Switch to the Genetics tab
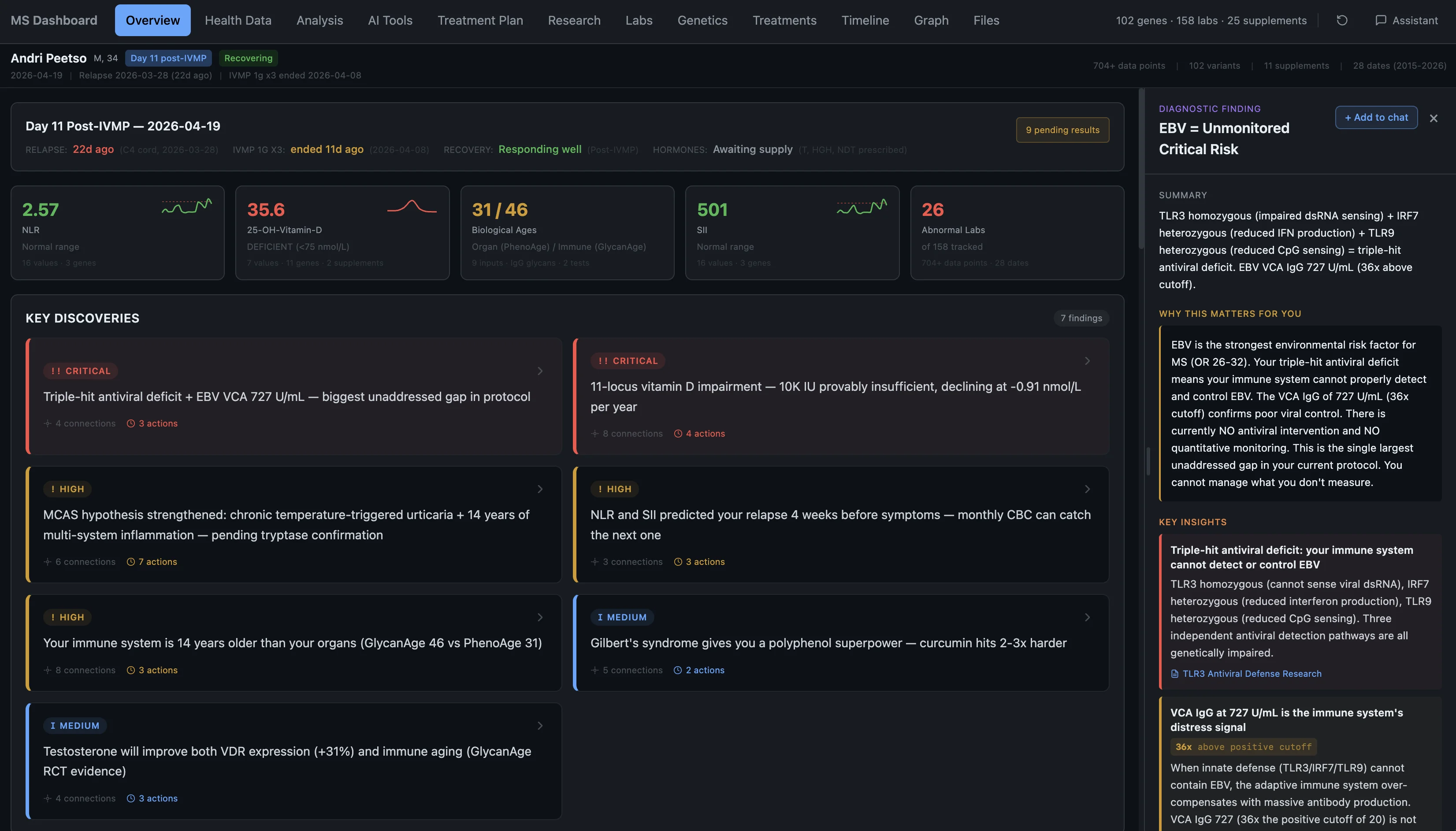The height and width of the screenshot is (831, 1456). [702, 21]
